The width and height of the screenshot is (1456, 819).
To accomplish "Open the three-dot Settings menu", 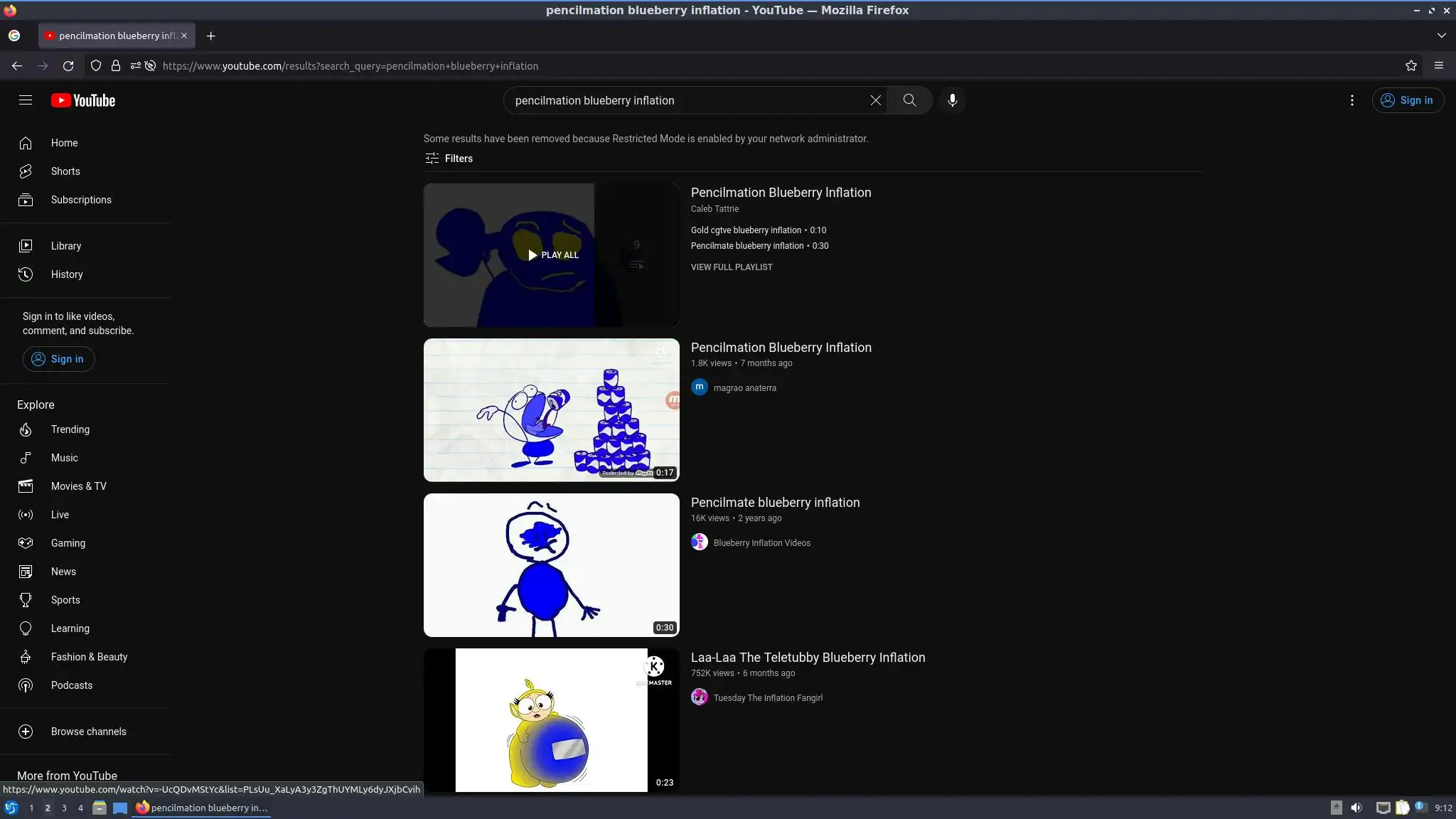I will (1351, 100).
